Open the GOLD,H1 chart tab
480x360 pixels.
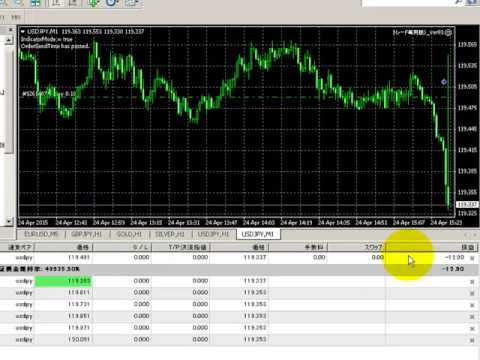pos(129,234)
